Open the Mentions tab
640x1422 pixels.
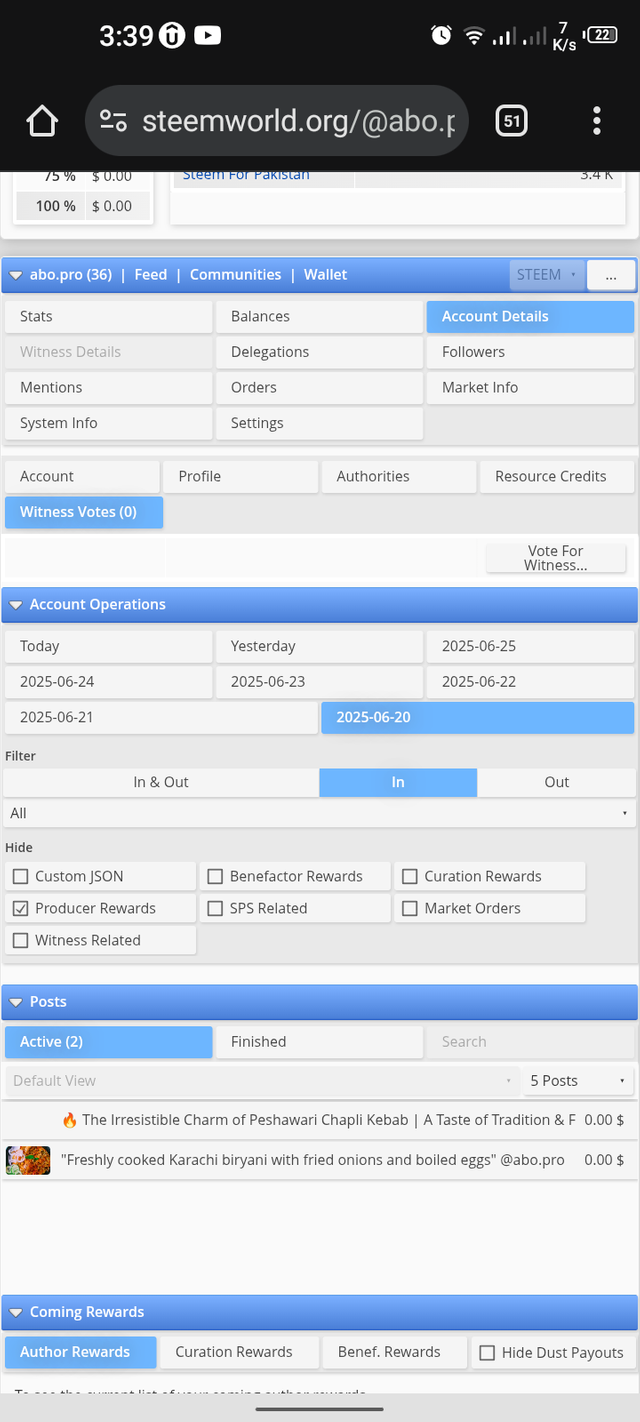108,388
